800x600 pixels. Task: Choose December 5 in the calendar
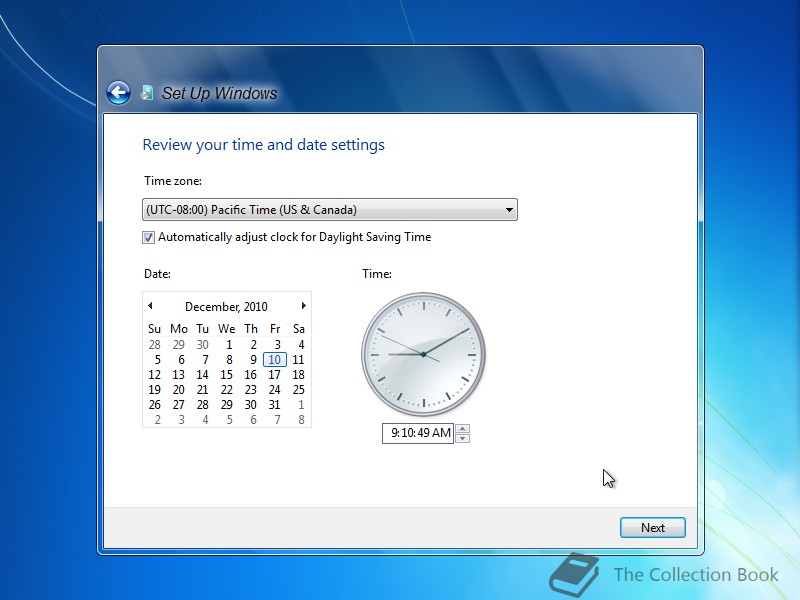[157, 360]
